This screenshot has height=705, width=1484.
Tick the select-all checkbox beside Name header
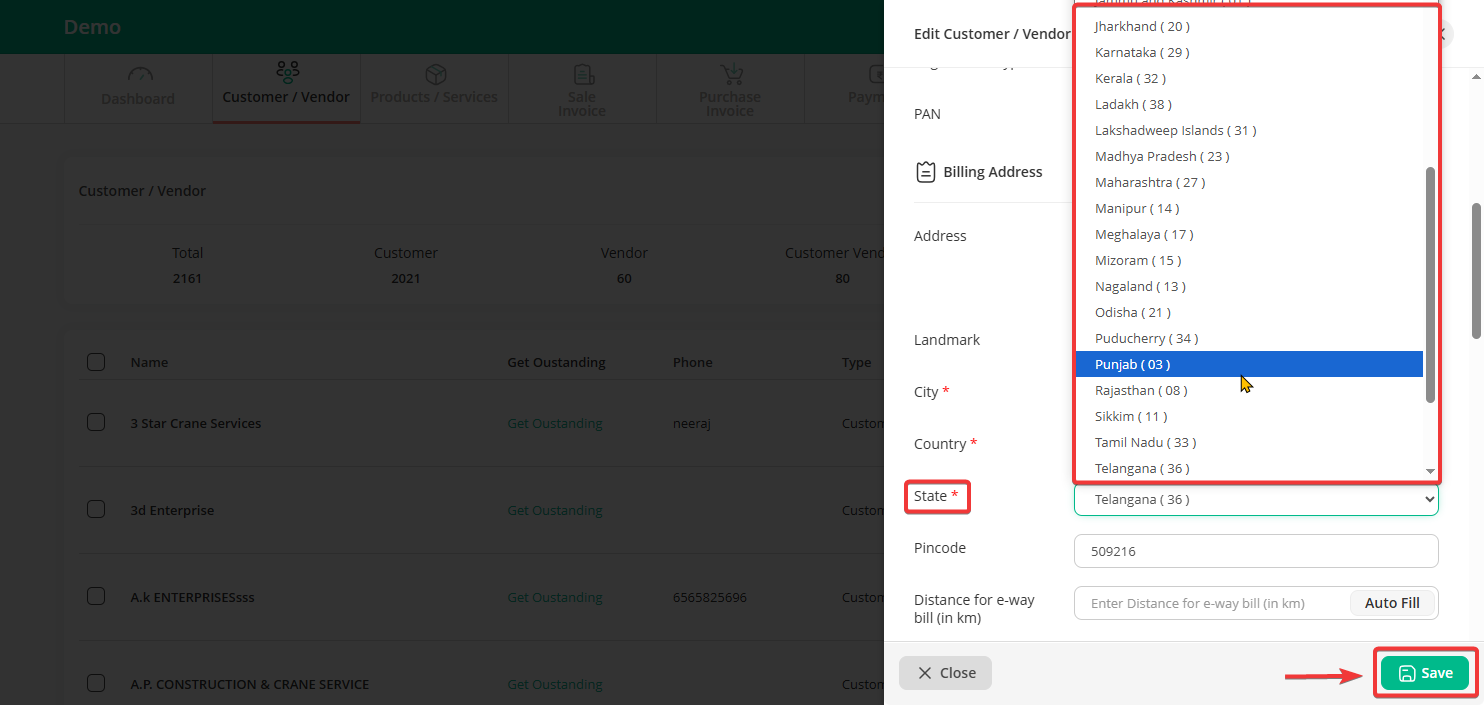(x=96, y=362)
